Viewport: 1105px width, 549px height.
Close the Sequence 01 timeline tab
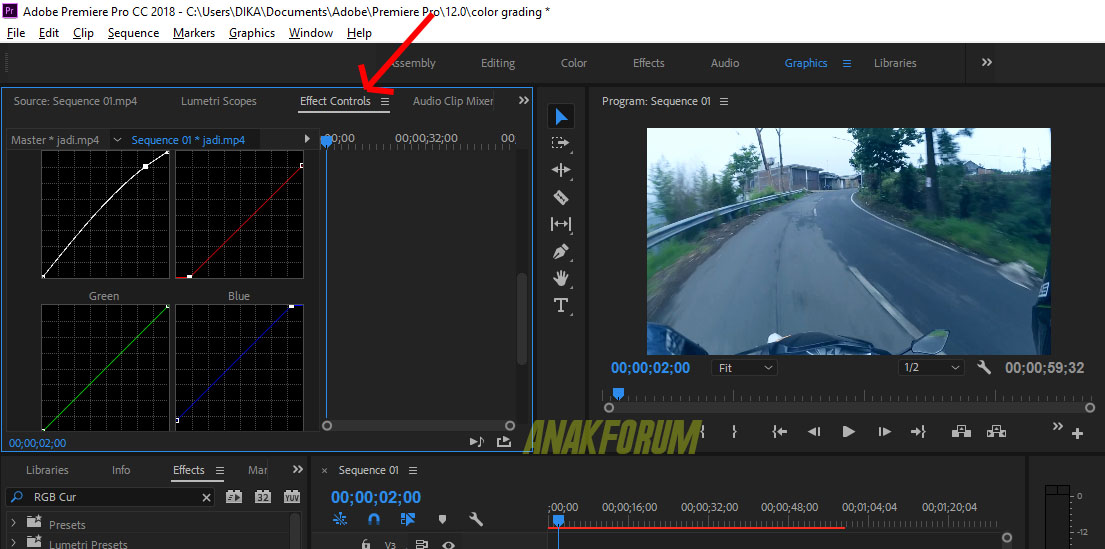coord(324,471)
